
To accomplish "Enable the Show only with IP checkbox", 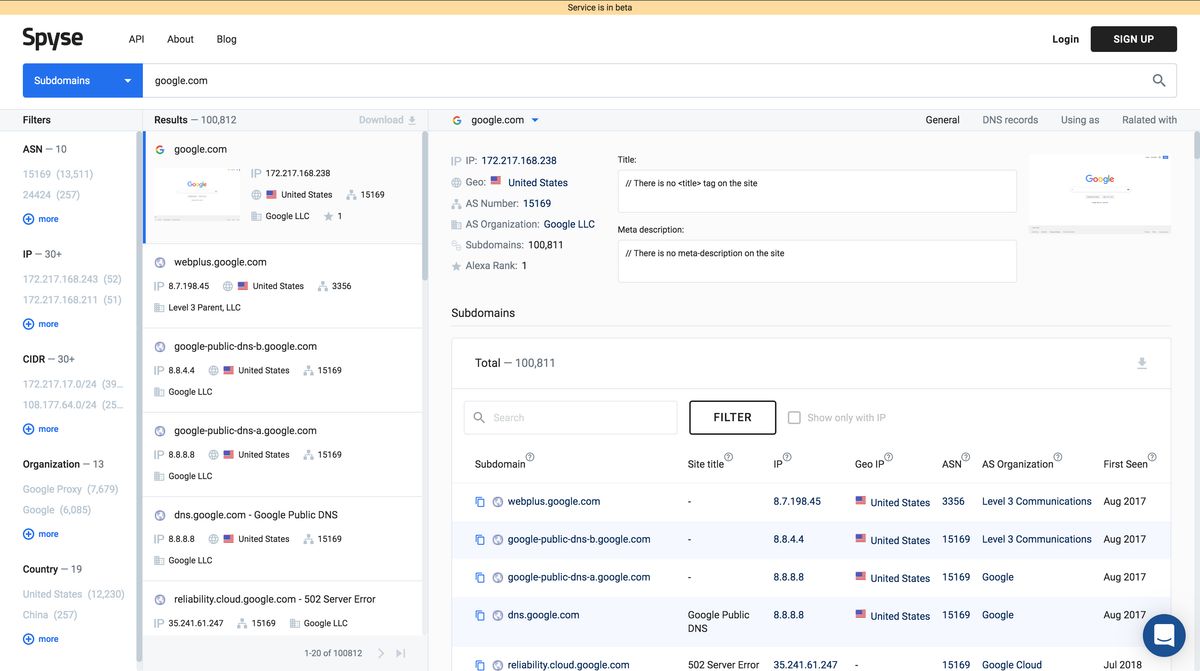I will [794, 417].
